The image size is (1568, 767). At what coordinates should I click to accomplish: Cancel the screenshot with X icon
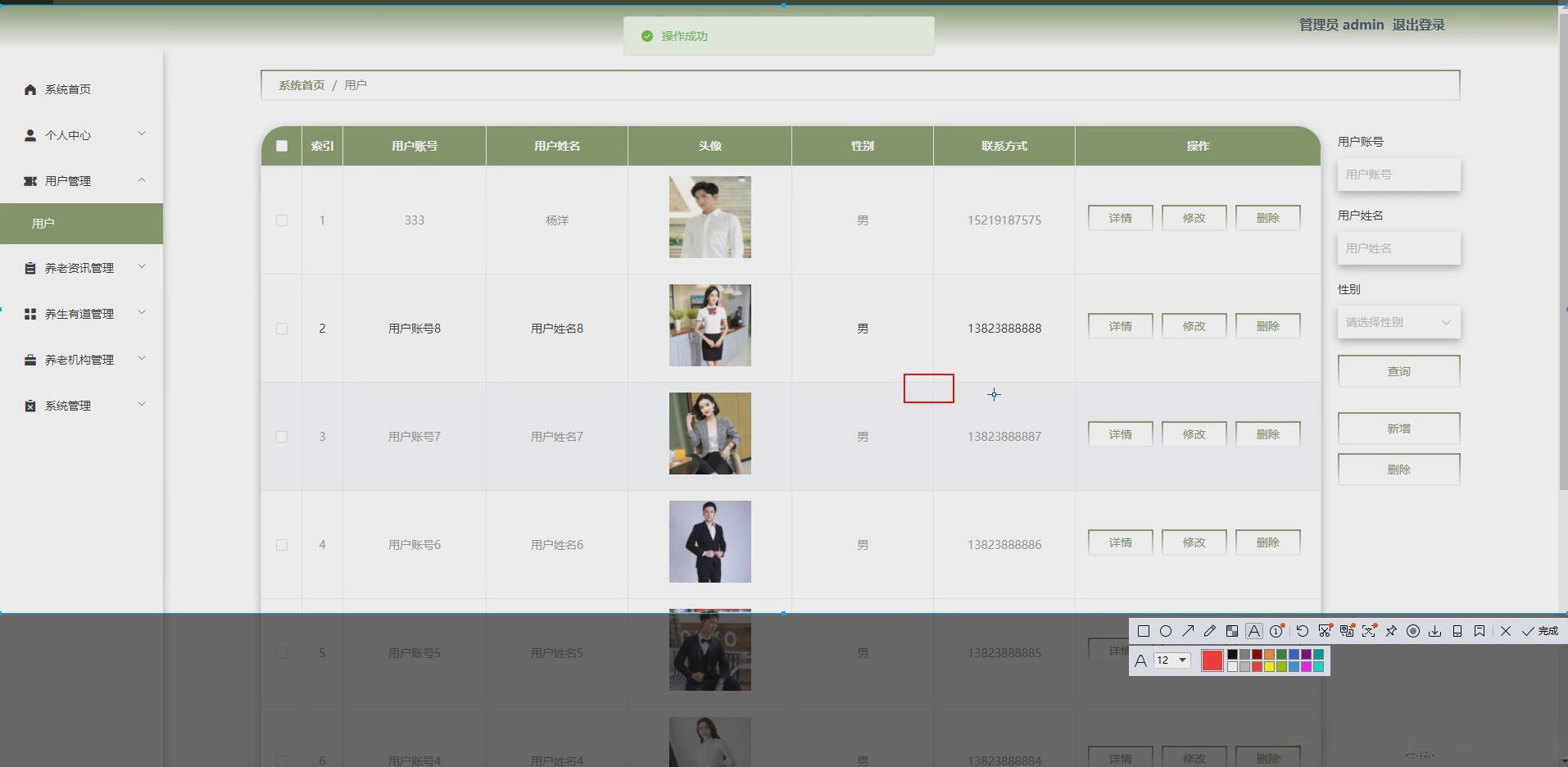click(x=1506, y=631)
